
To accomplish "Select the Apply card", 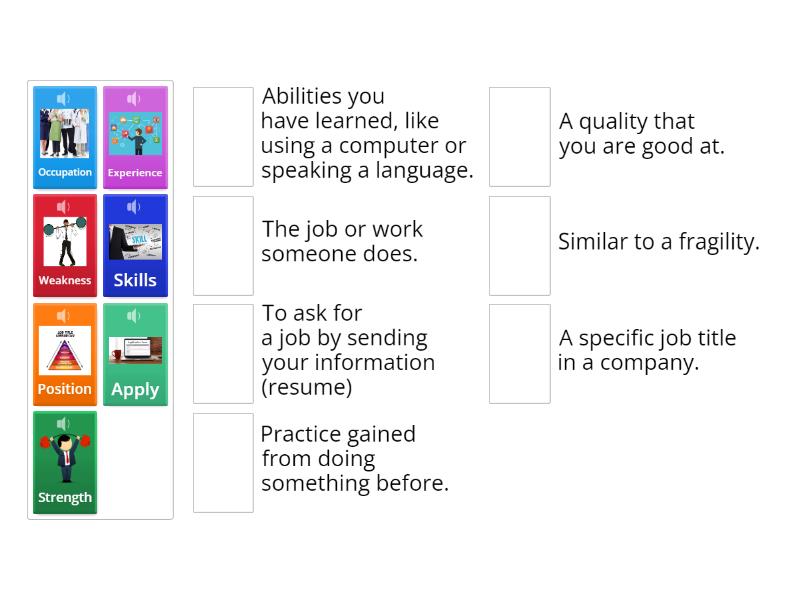I will point(135,356).
